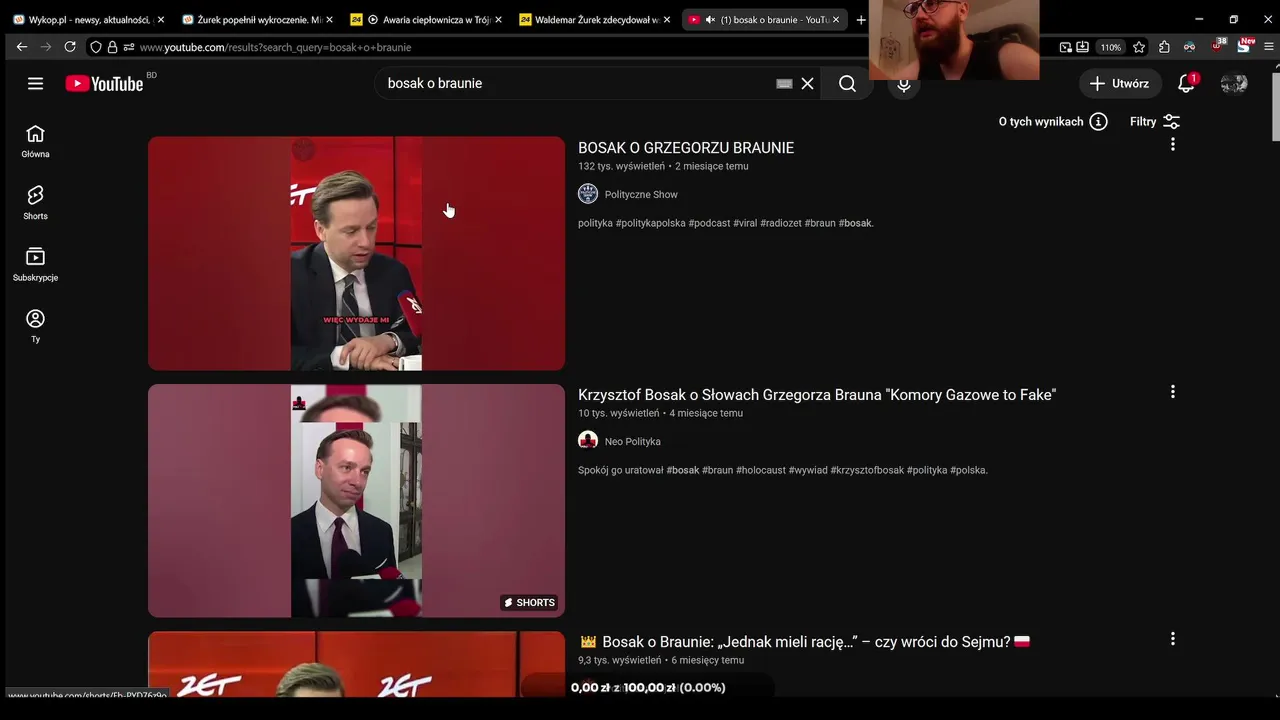
Task: Open options for Komory Gazowe to Fake video
Action: click(1172, 392)
